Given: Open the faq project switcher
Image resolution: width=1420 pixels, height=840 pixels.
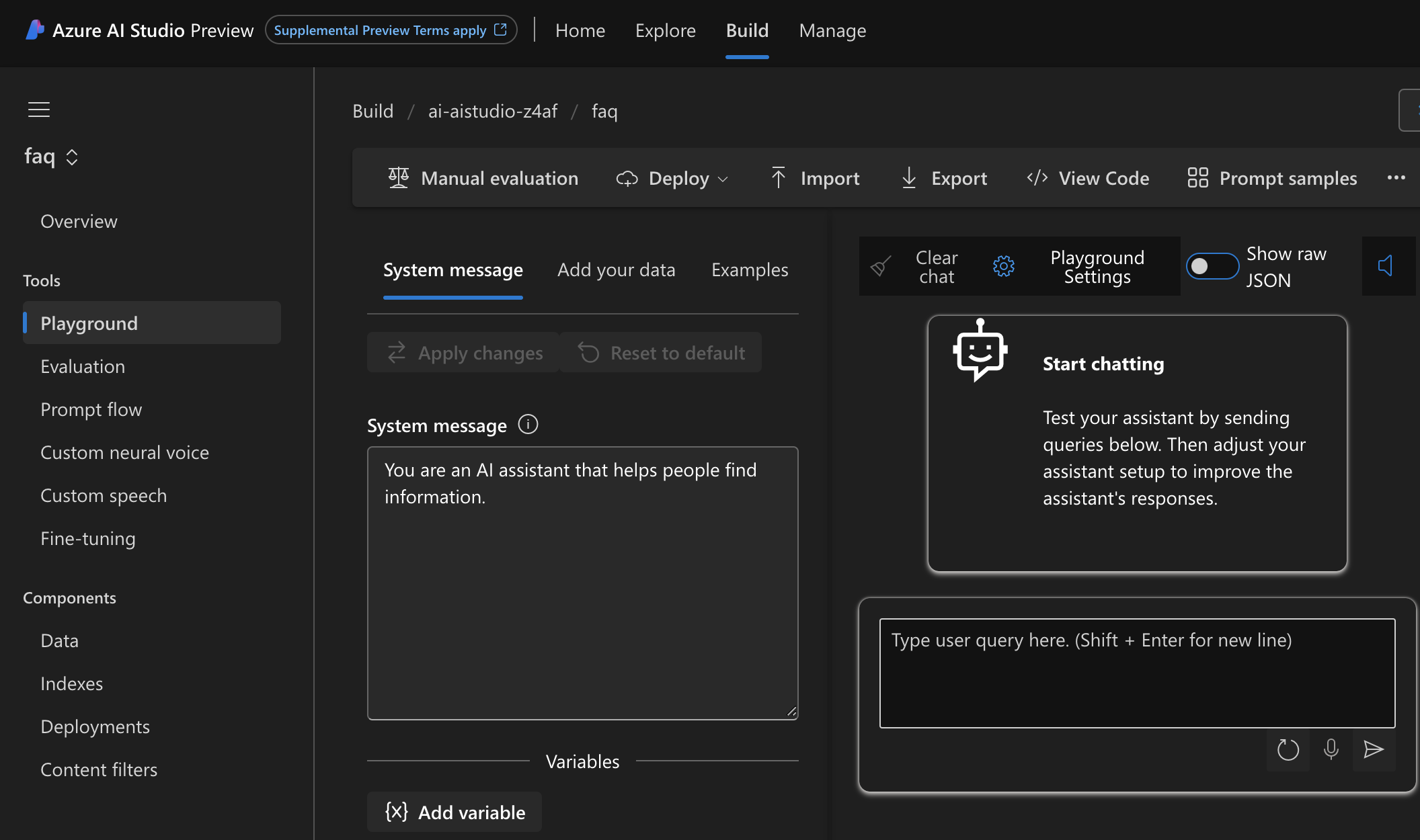Looking at the screenshot, I should point(52,157).
